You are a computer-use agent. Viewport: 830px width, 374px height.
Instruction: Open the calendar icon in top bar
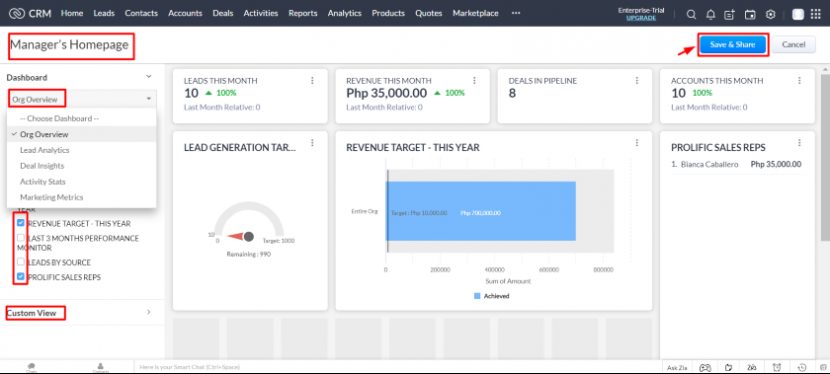click(x=750, y=15)
